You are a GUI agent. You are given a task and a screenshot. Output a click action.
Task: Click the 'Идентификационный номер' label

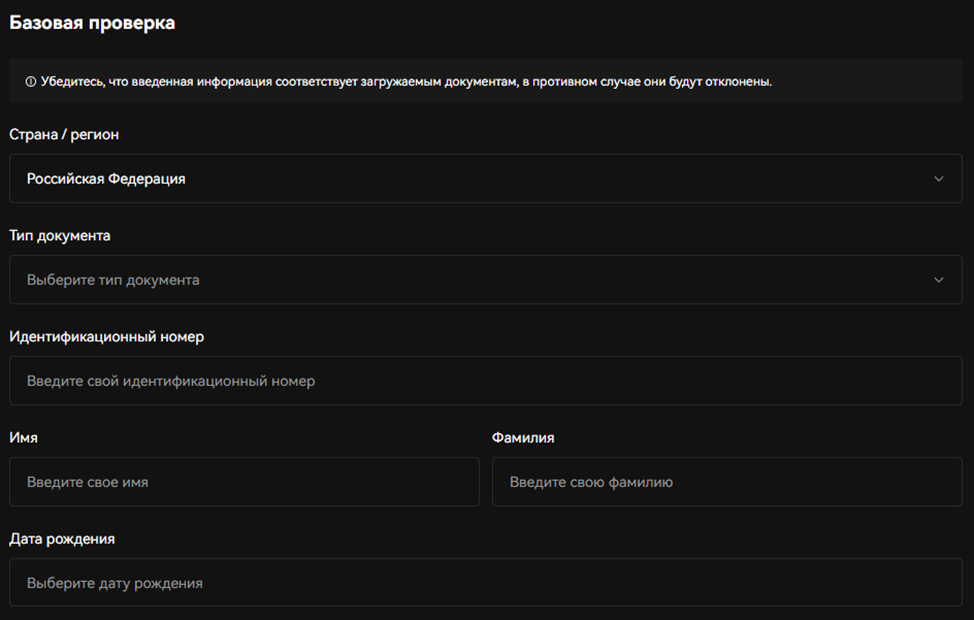pos(107,337)
